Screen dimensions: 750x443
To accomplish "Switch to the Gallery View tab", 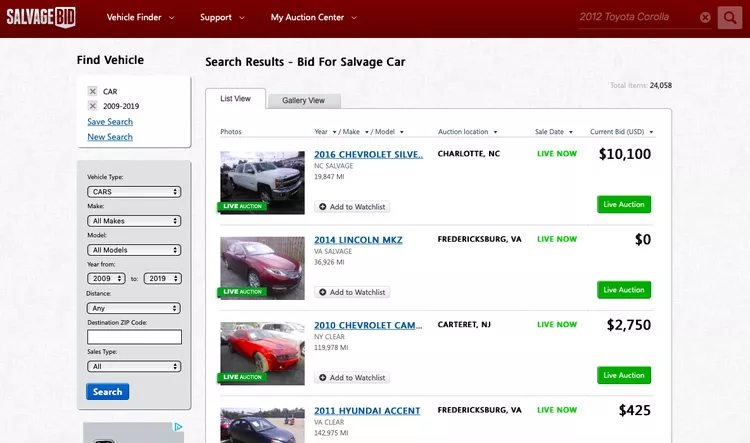I will click(303, 100).
